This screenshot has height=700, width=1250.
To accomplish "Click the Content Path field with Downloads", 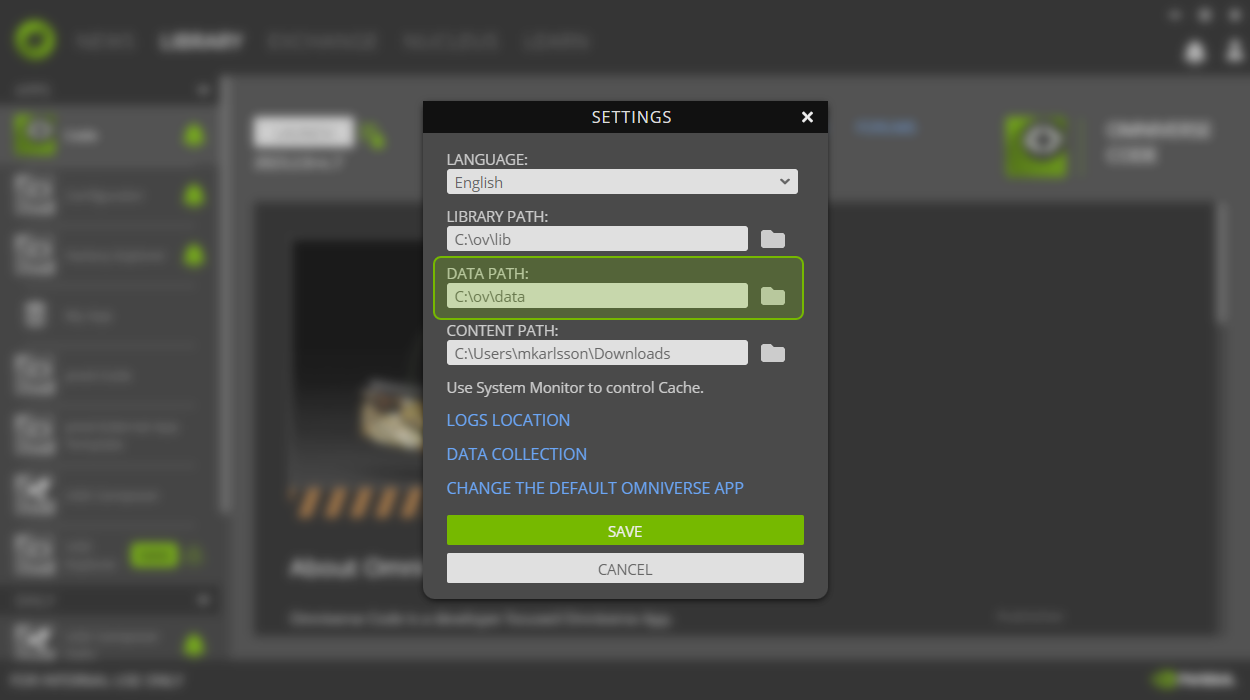I will [597, 353].
